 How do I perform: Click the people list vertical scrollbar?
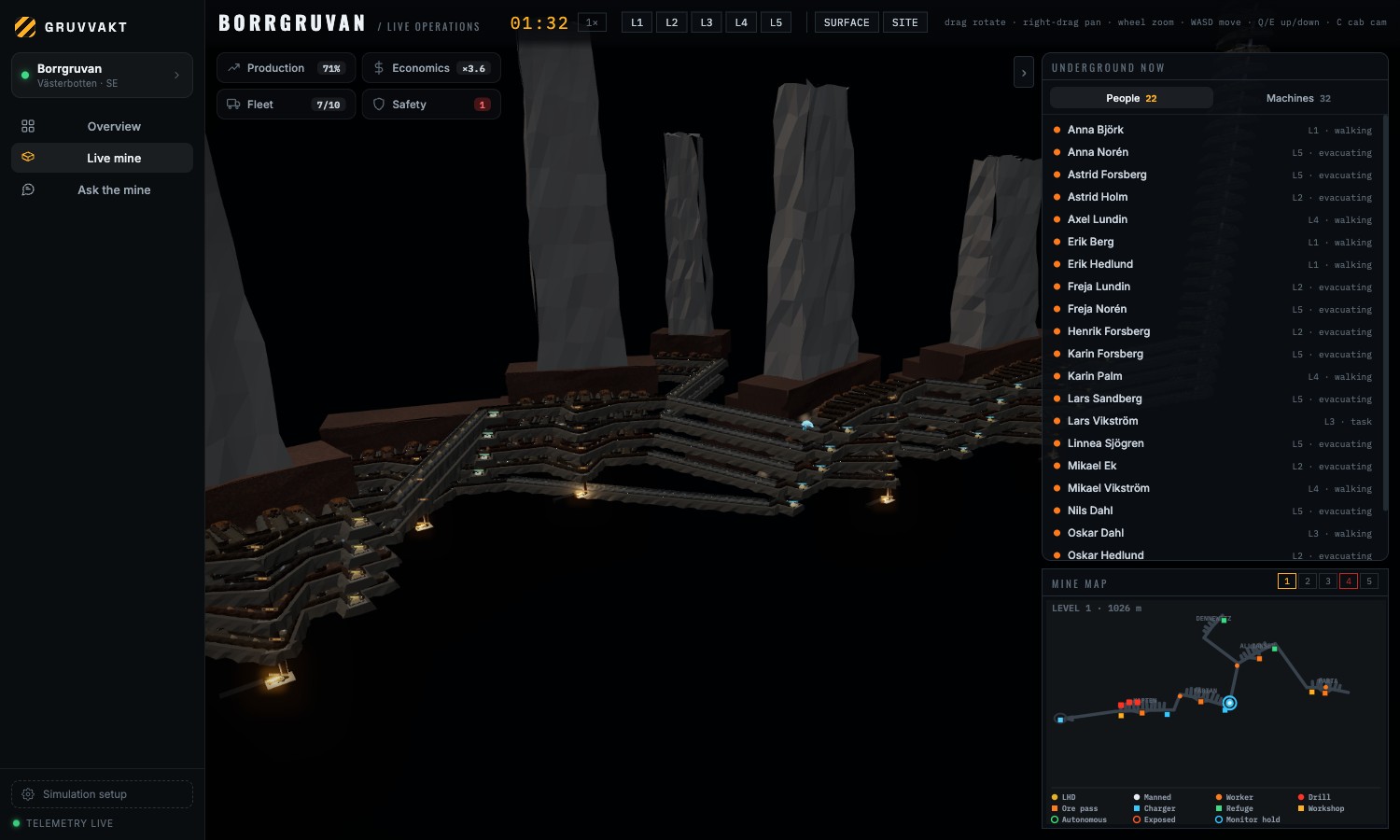1384,313
